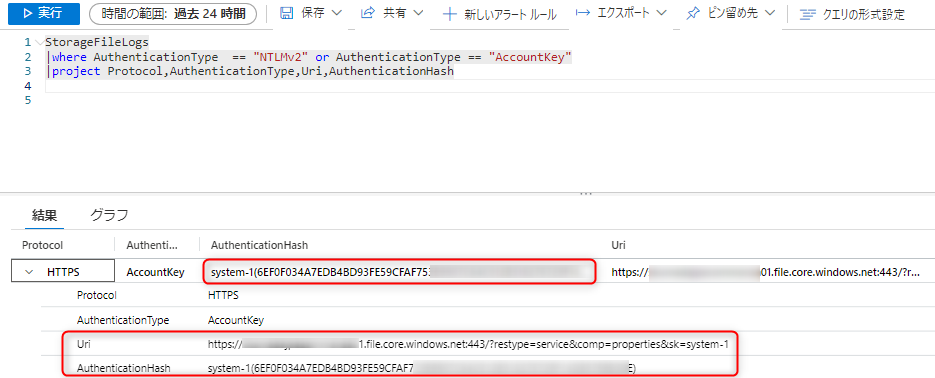Open the 時間の範囲 過去24時間 picker

(172, 14)
